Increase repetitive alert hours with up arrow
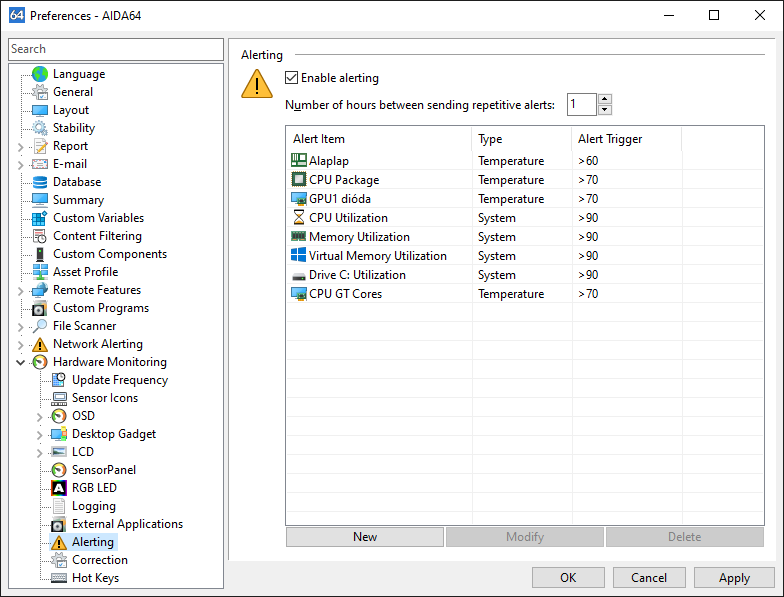This screenshot has width=784, height=597. (605, 99)
